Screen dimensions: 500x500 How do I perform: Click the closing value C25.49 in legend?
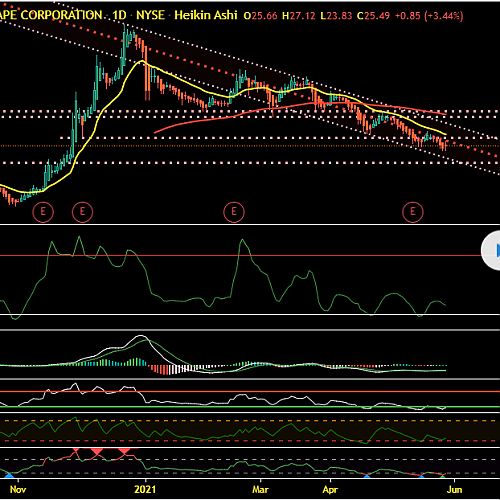[x=373, y=16]
